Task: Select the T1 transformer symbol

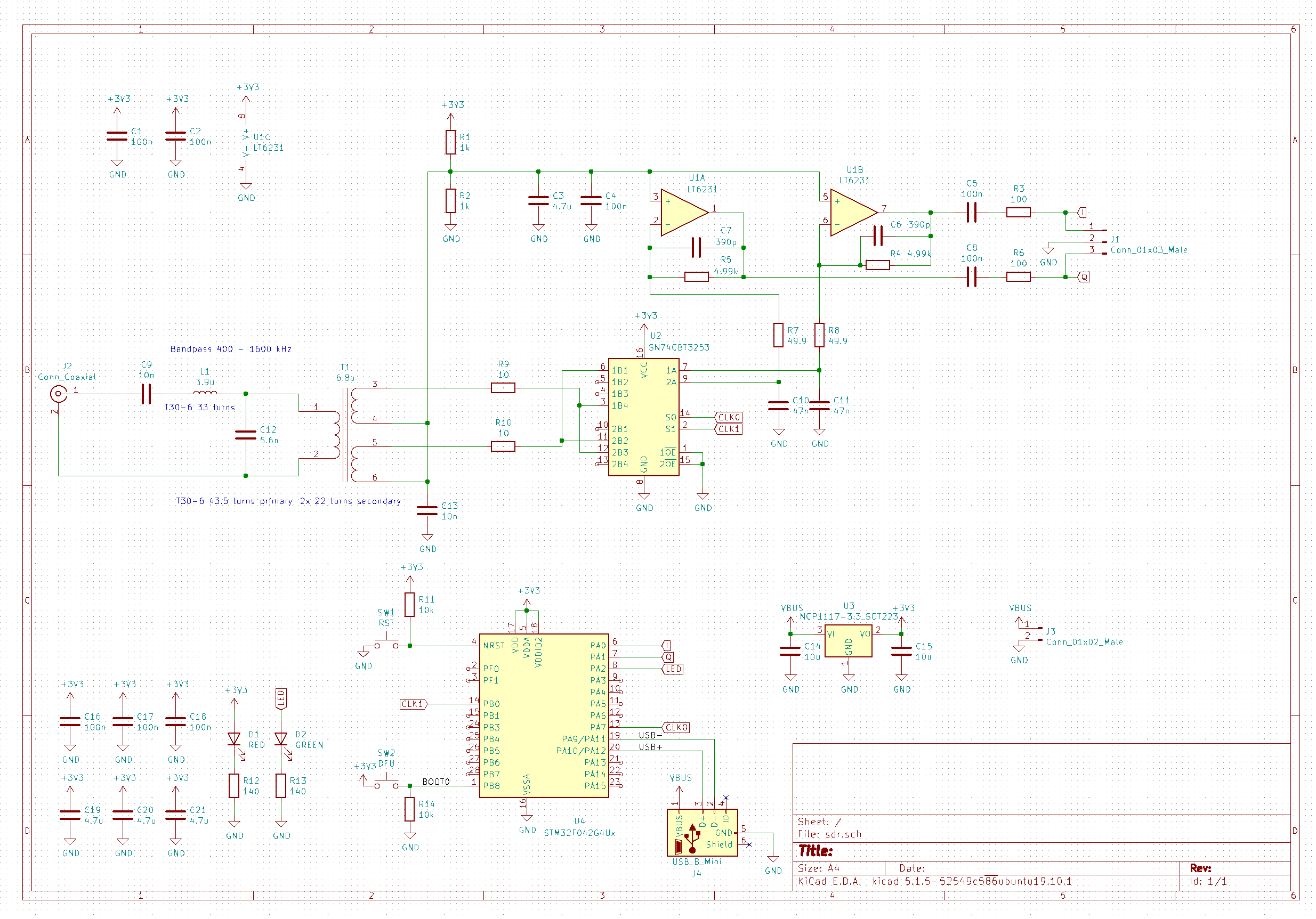Action: pos(345,435)
